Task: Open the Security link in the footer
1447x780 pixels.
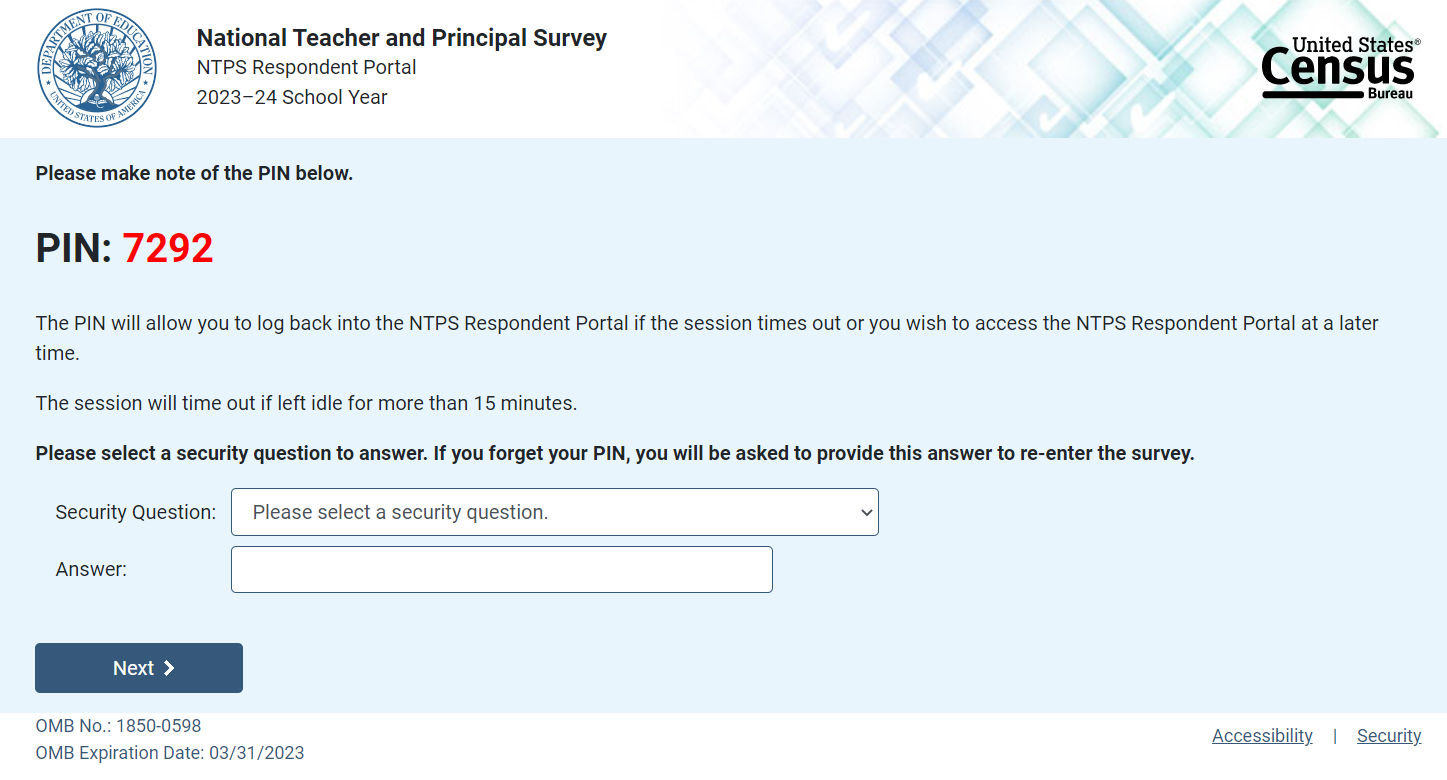Action: 1388,736
